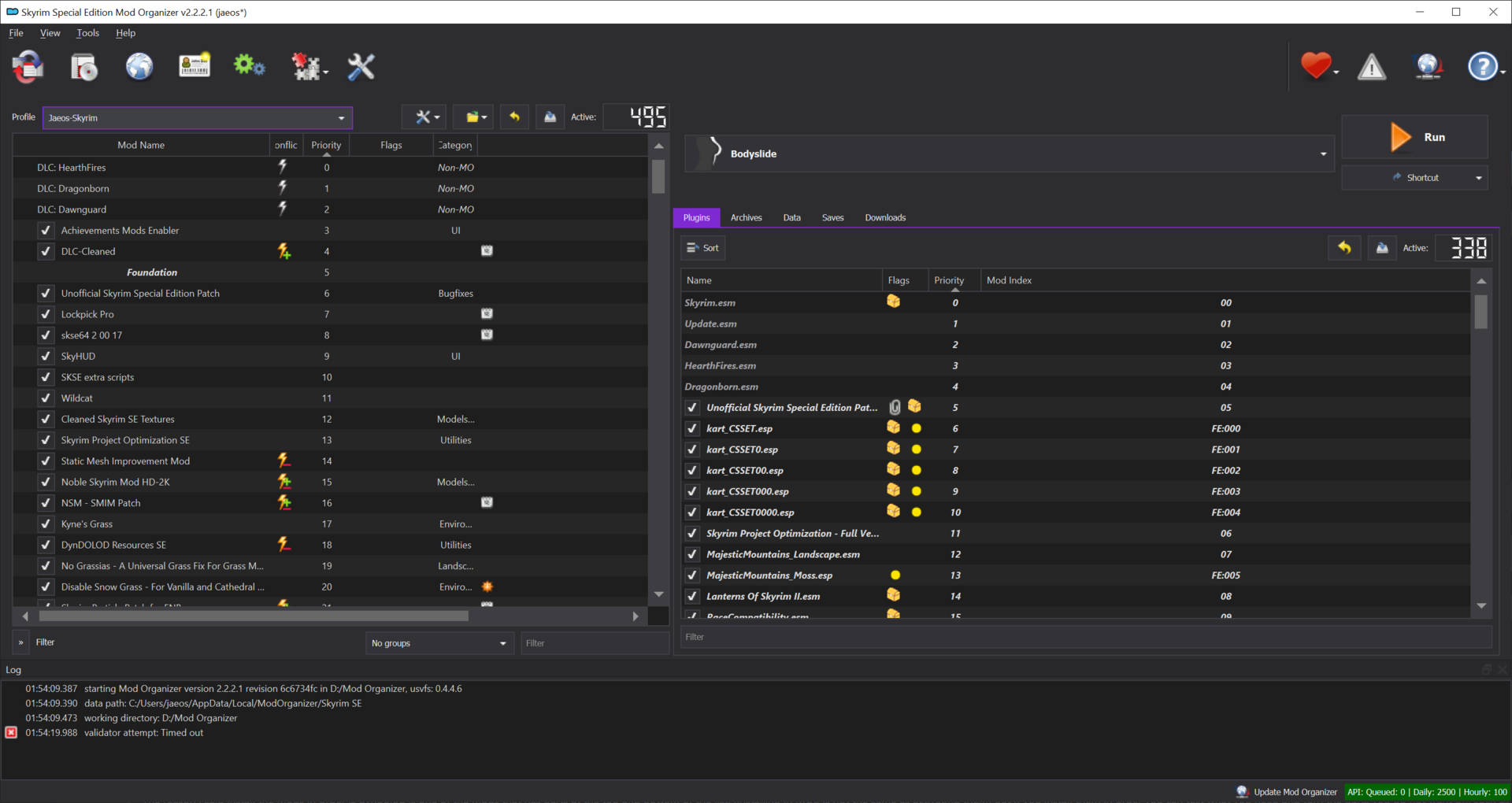Screen dimensions: 1512x803
Task: Switch to the Downloads tab
Action: click(885, 218)
